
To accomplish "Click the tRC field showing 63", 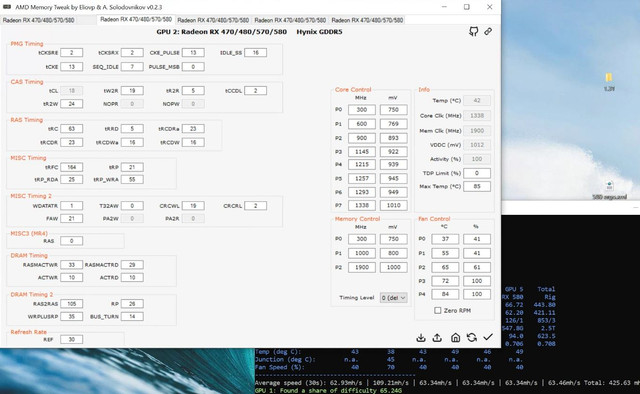I will (71, 129).
